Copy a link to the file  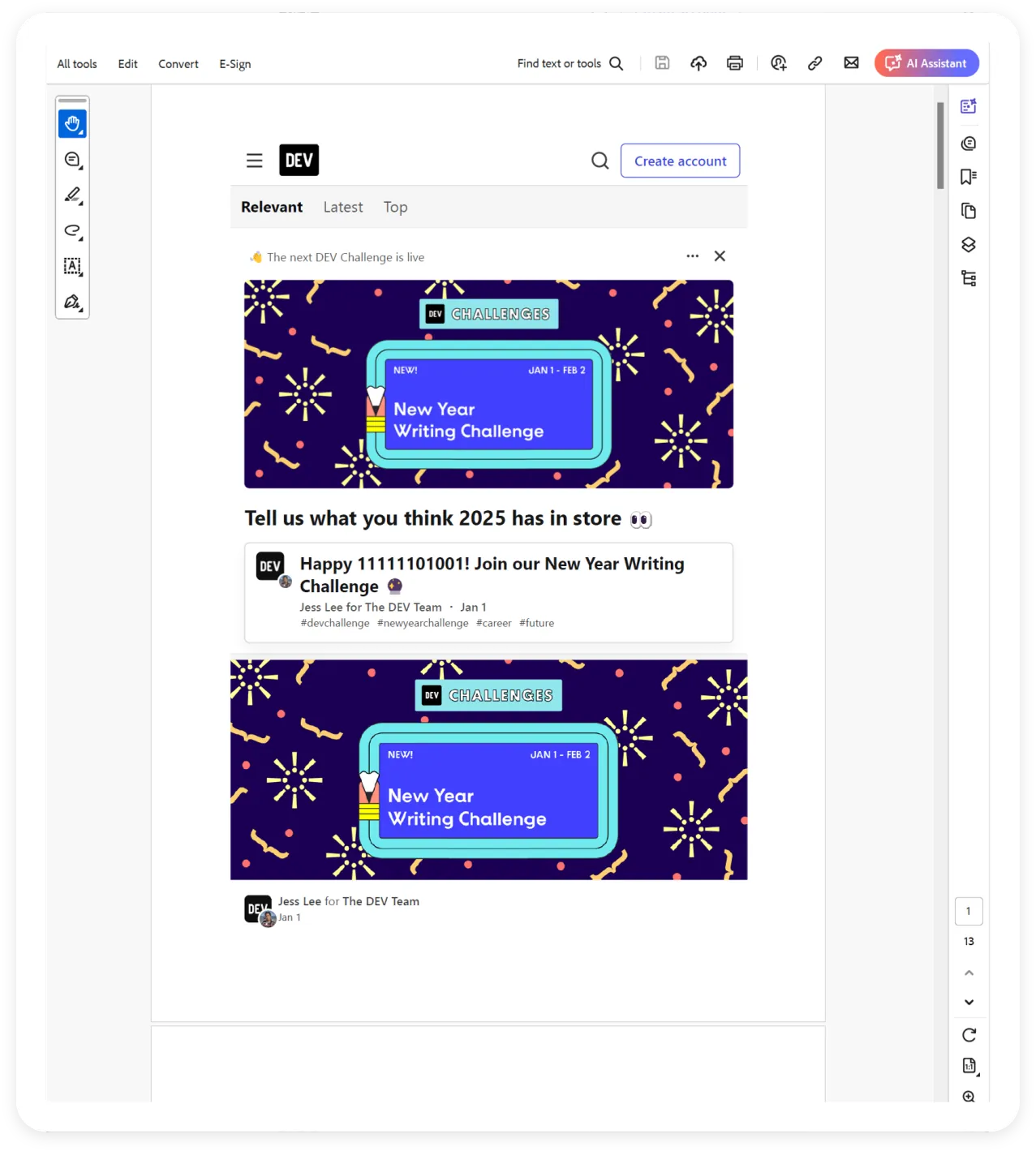815,63
